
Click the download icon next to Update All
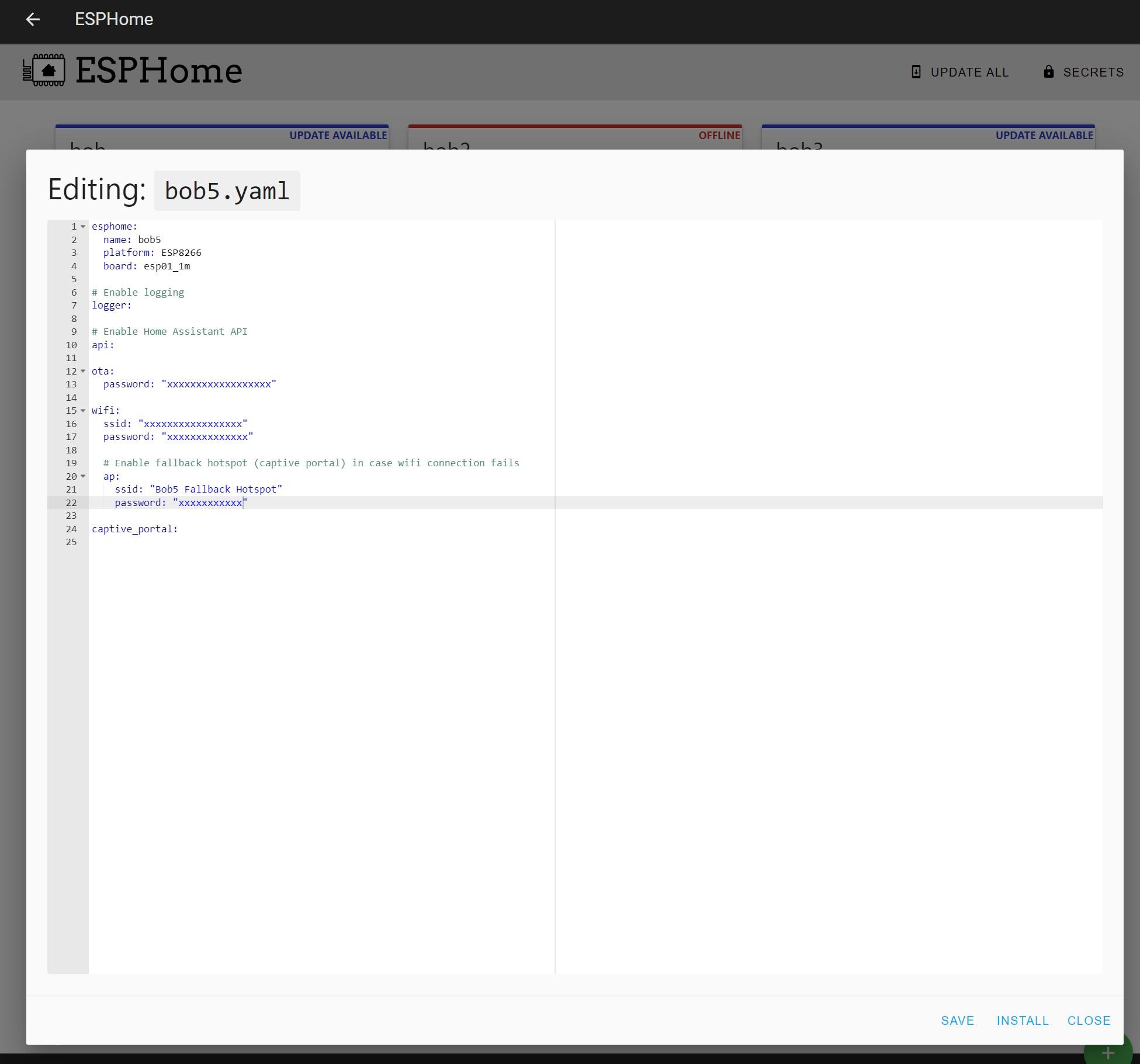[916, 71]
